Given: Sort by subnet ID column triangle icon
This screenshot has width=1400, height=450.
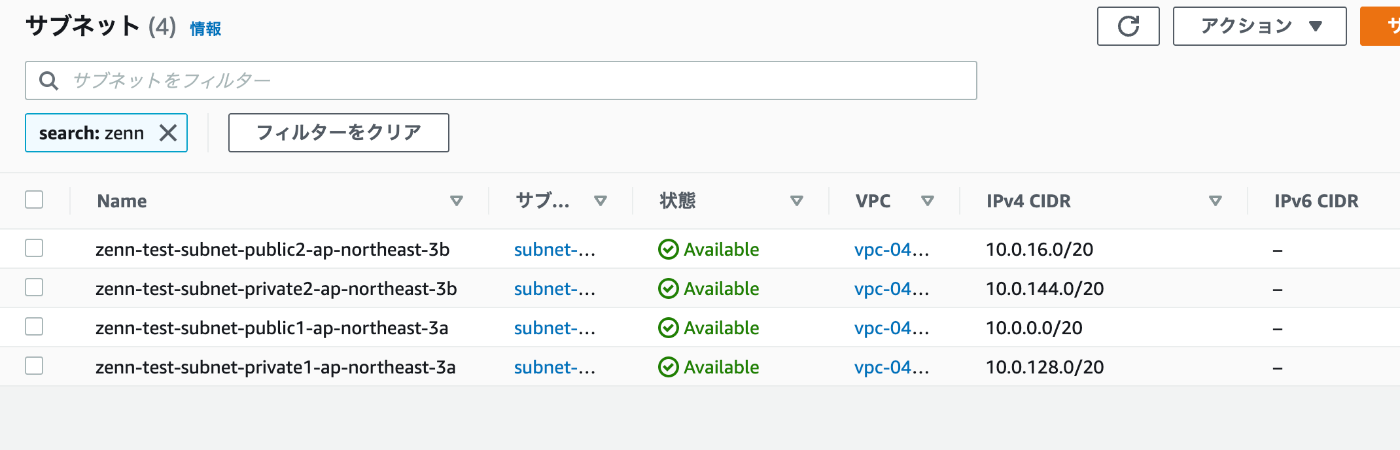Looking at the screenshot, I should 600,201.
